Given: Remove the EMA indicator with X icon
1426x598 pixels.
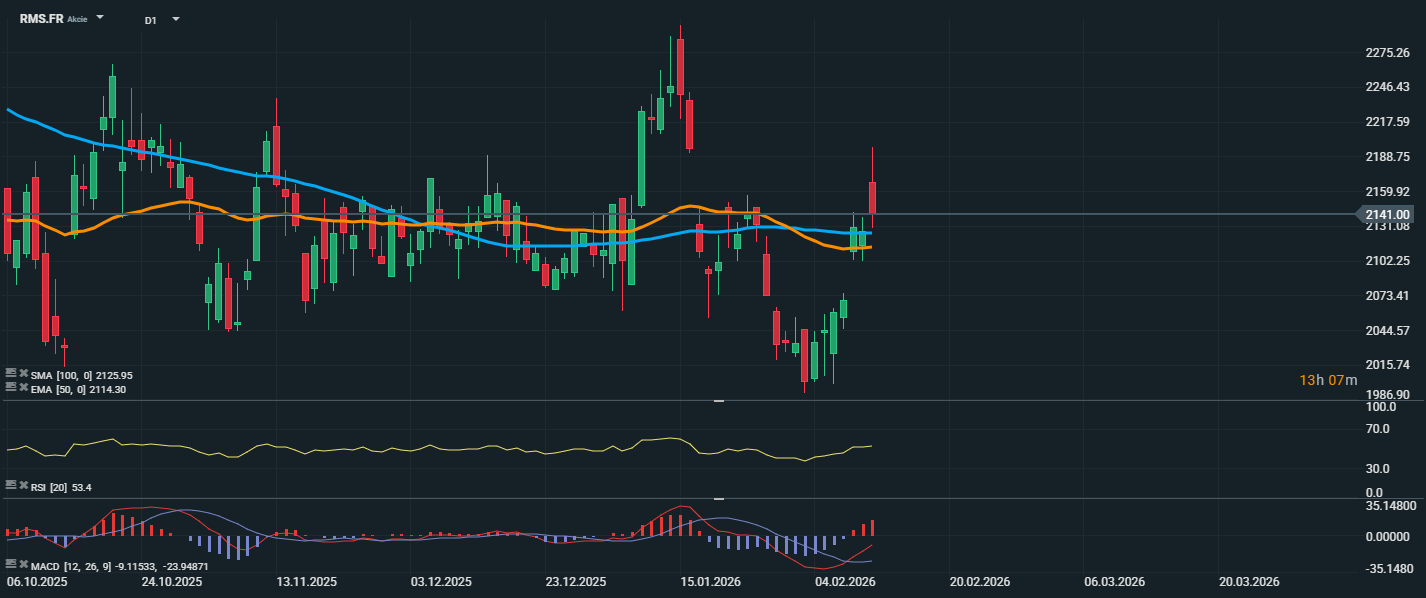Looking at the screenshot, I should (23, 388).
